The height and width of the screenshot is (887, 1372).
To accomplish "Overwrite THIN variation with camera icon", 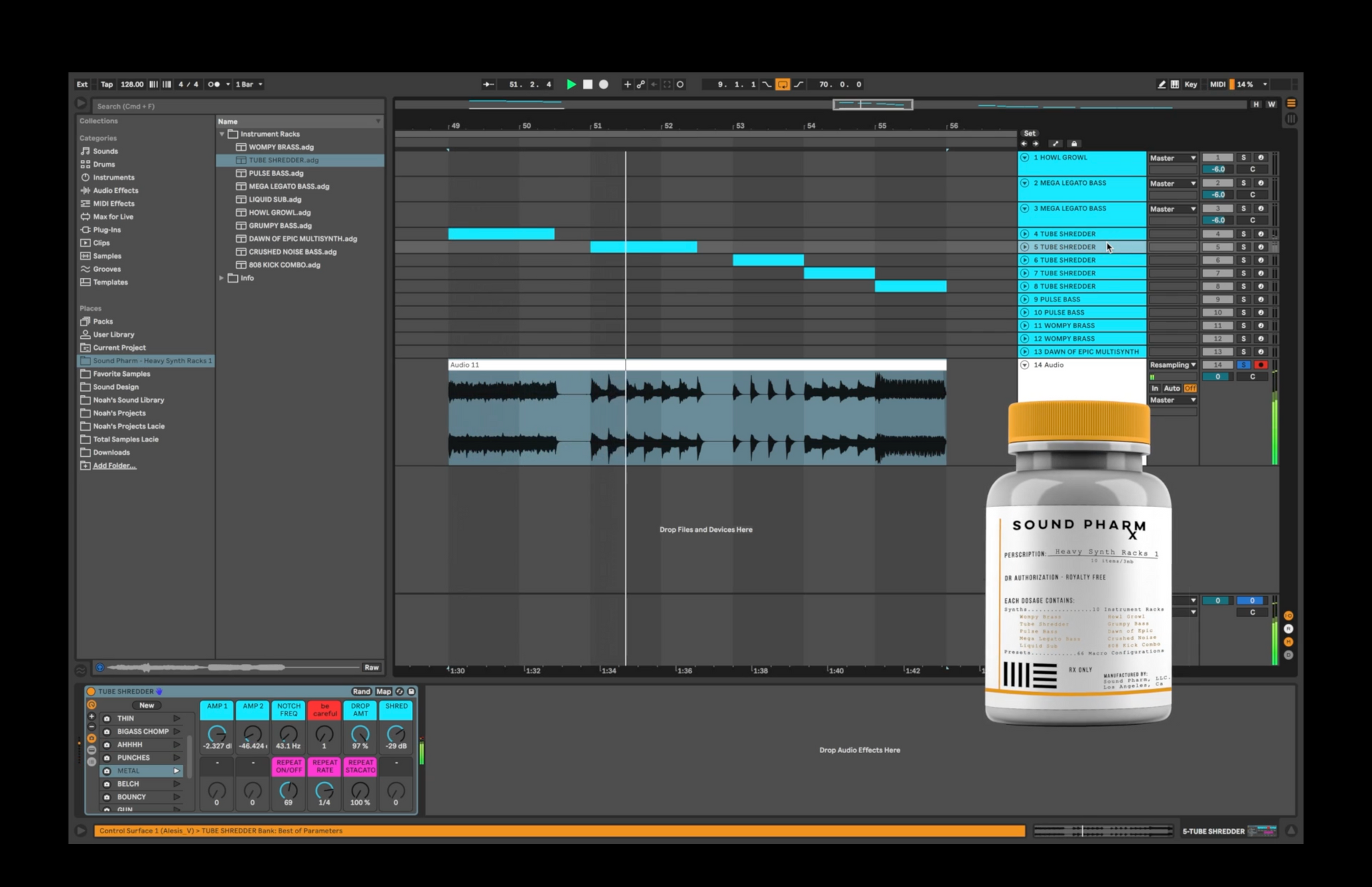I will pyautogui.click(x=107, y=718).
